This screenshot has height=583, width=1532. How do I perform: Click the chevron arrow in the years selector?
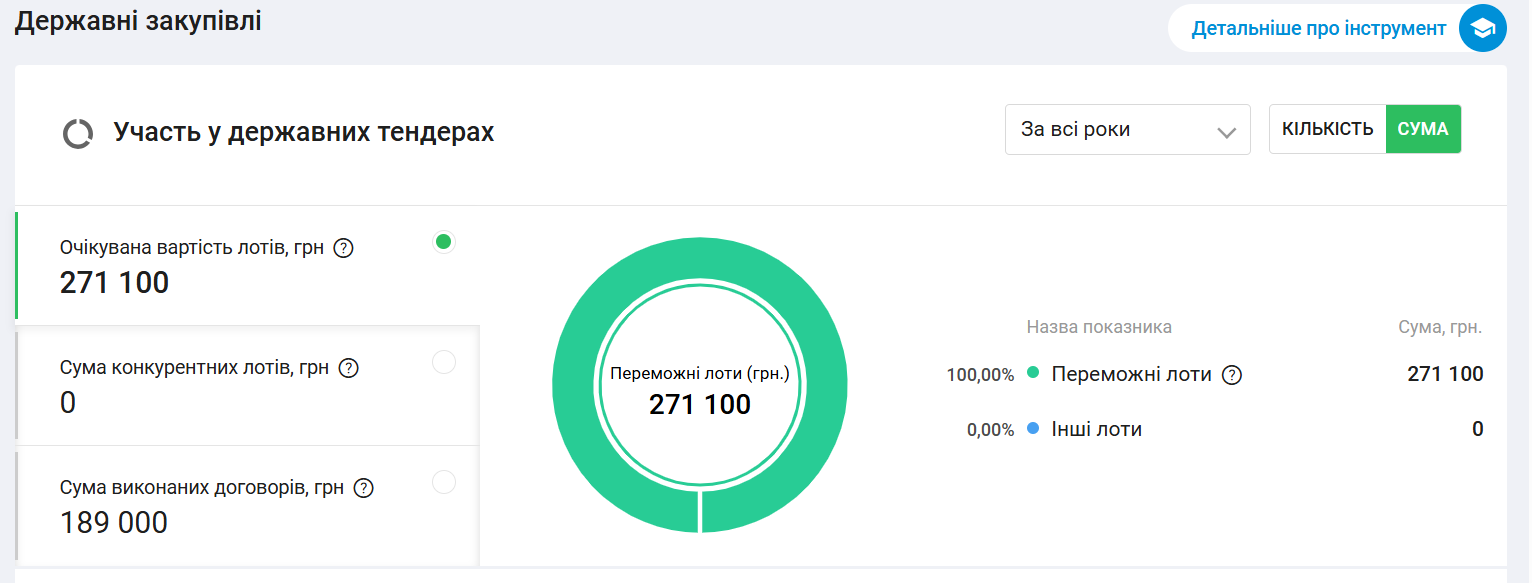(1227, 132)
